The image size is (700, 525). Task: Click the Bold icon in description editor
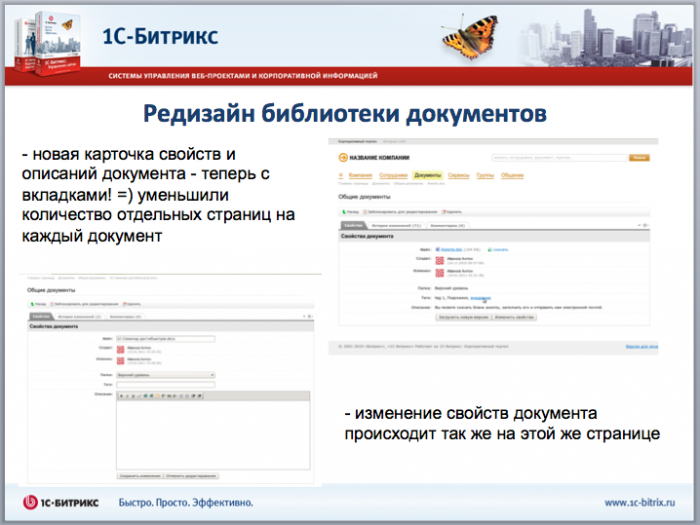121,396
